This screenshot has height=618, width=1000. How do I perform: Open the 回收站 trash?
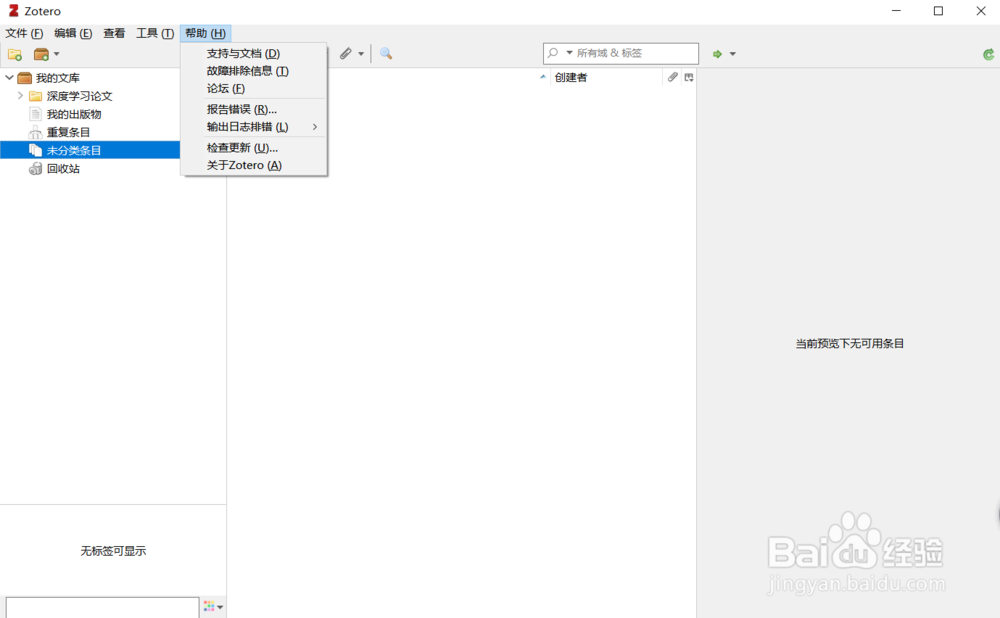click(62, 168)
